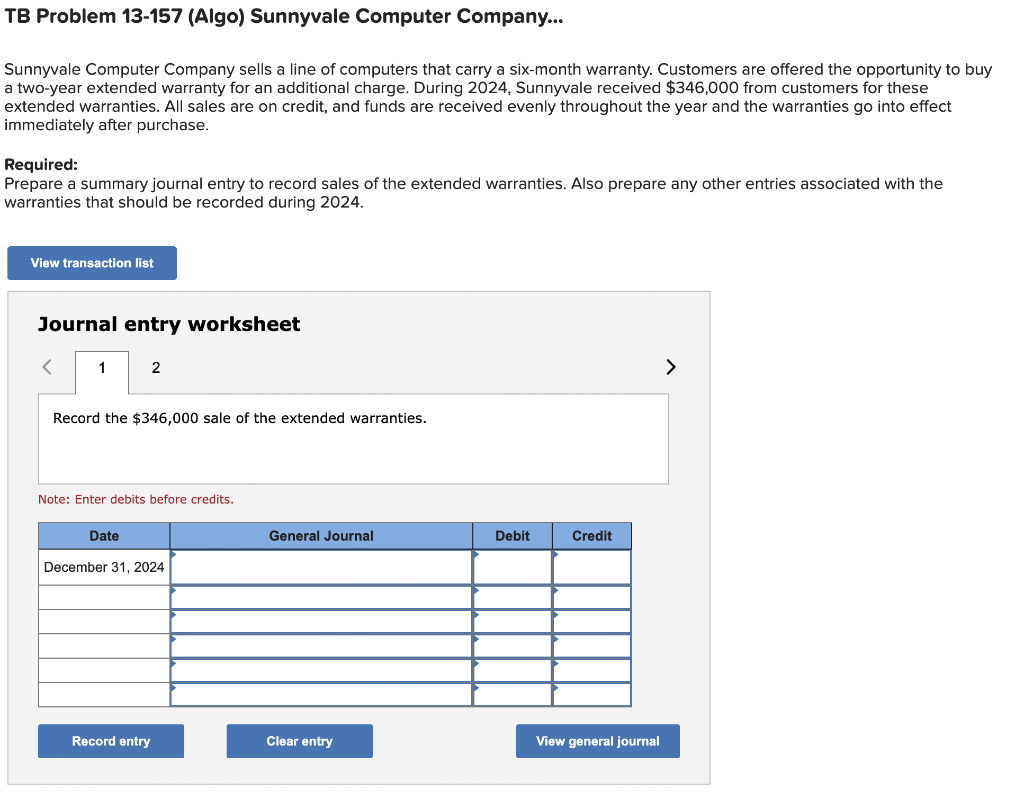Click the previous worksheet arrow chevron
Viewport: 1024px width, 808px height.
click(x=47, y=367)
